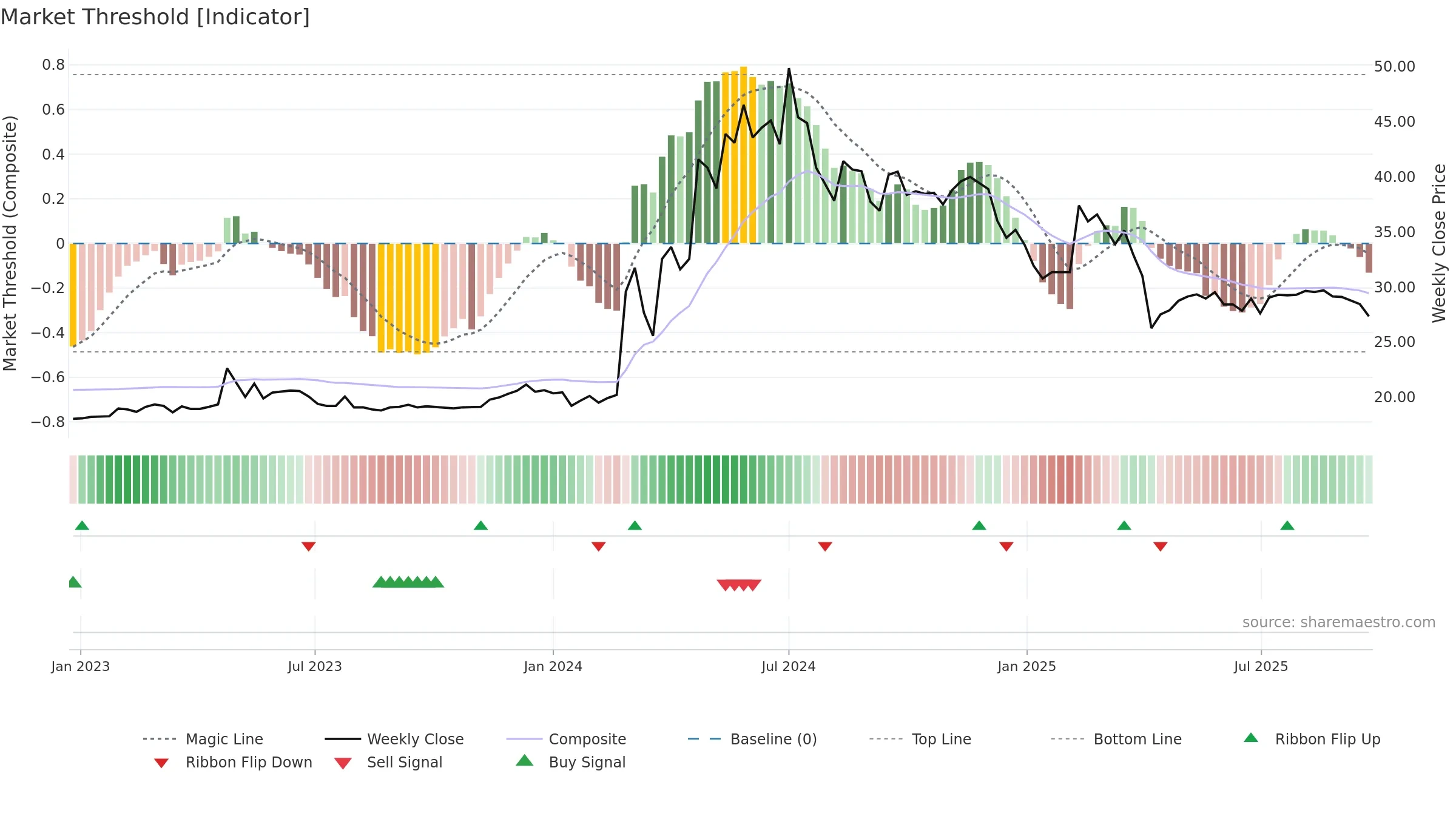Click the 0.8 left axis value

coord(53,65)
